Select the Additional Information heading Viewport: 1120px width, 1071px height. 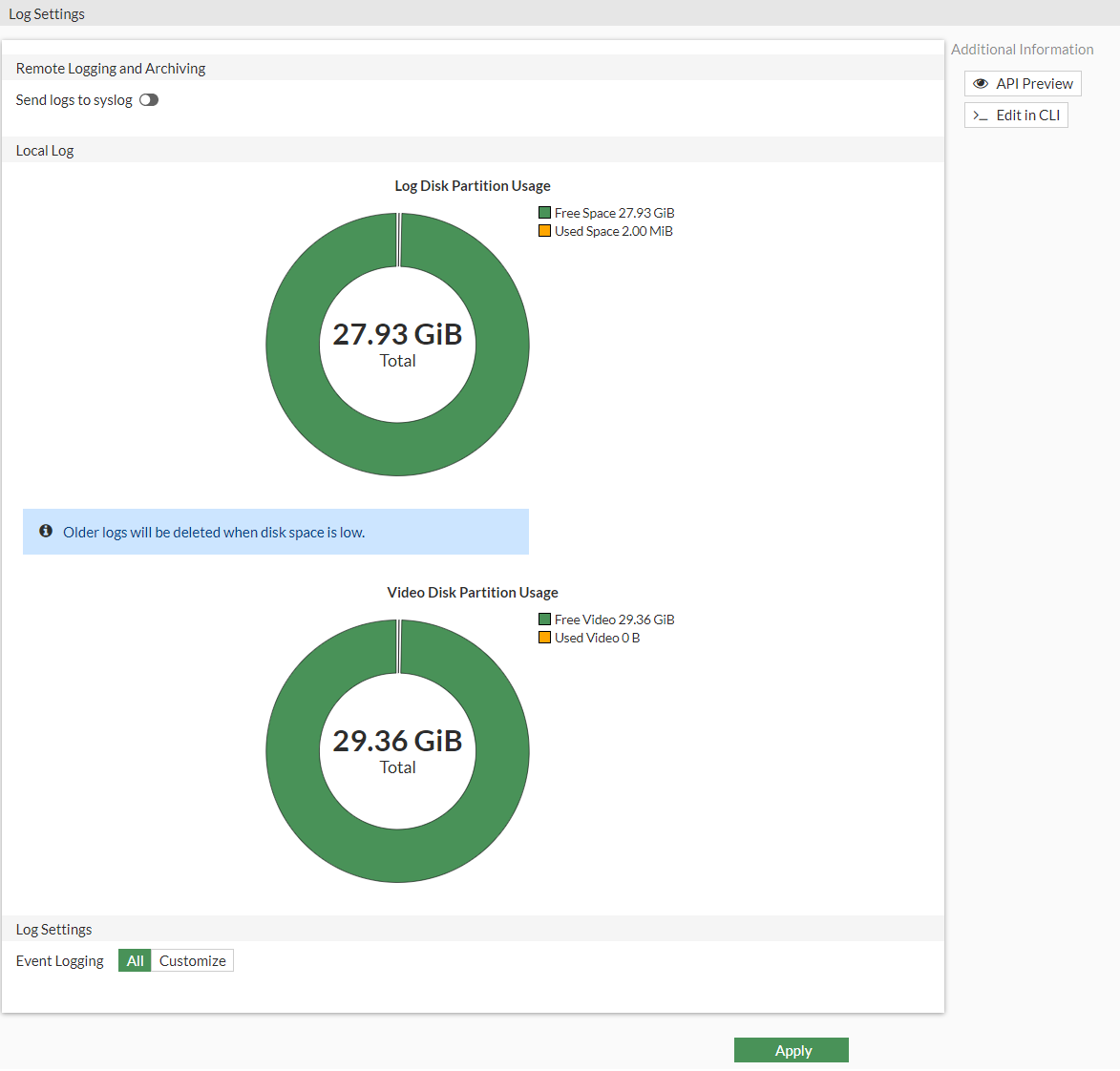click(x=1023, y=49)
